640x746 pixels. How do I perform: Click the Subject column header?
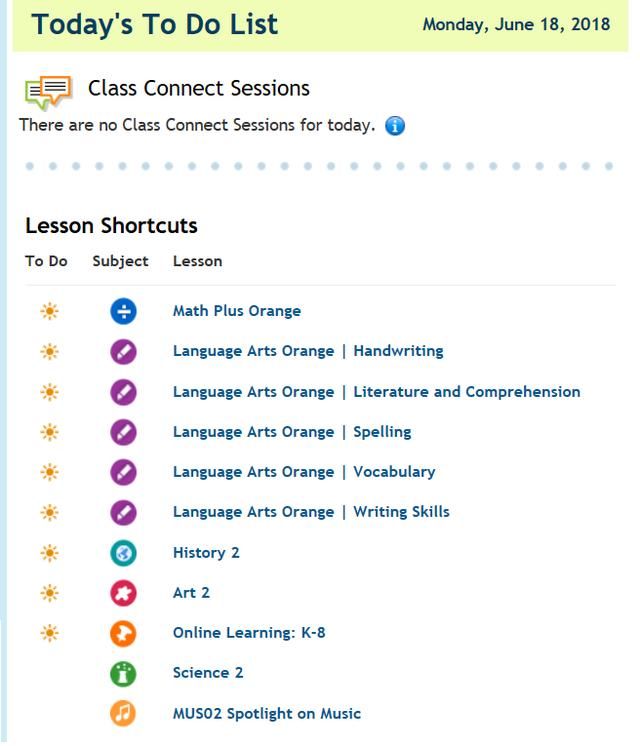coord(120,261)
